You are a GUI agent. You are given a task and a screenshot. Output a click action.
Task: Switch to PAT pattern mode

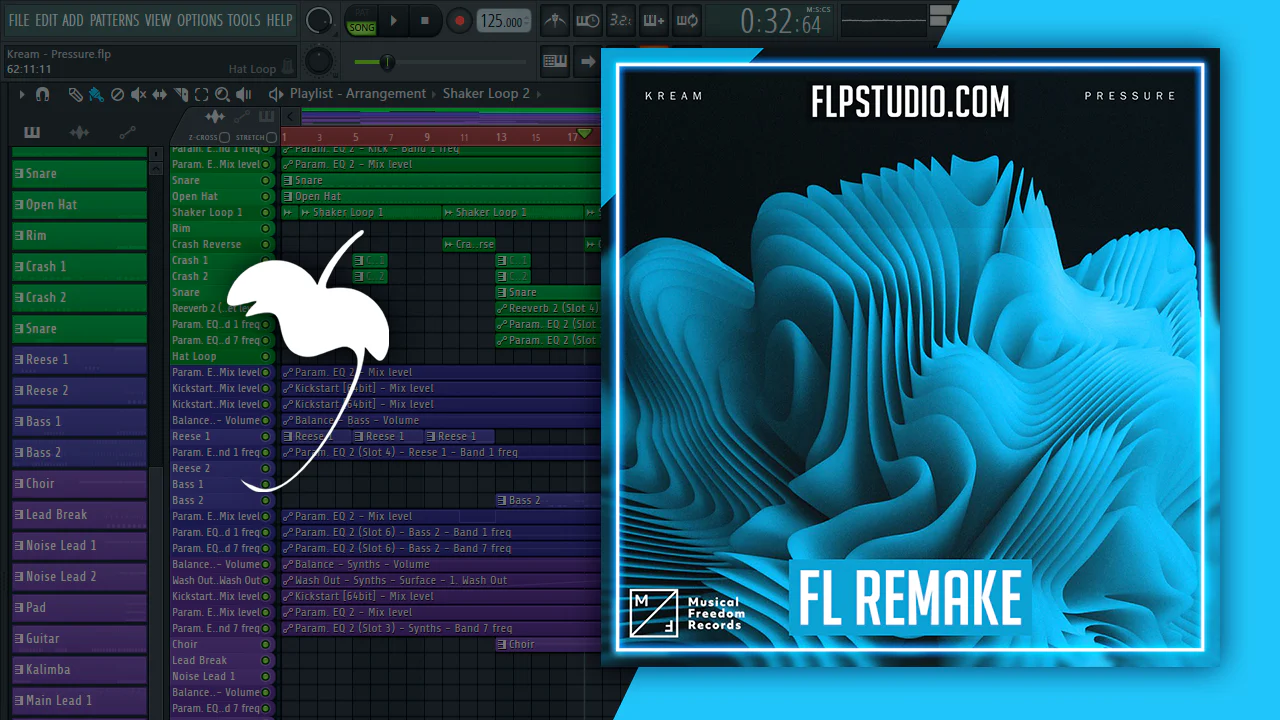click(361, 14)
